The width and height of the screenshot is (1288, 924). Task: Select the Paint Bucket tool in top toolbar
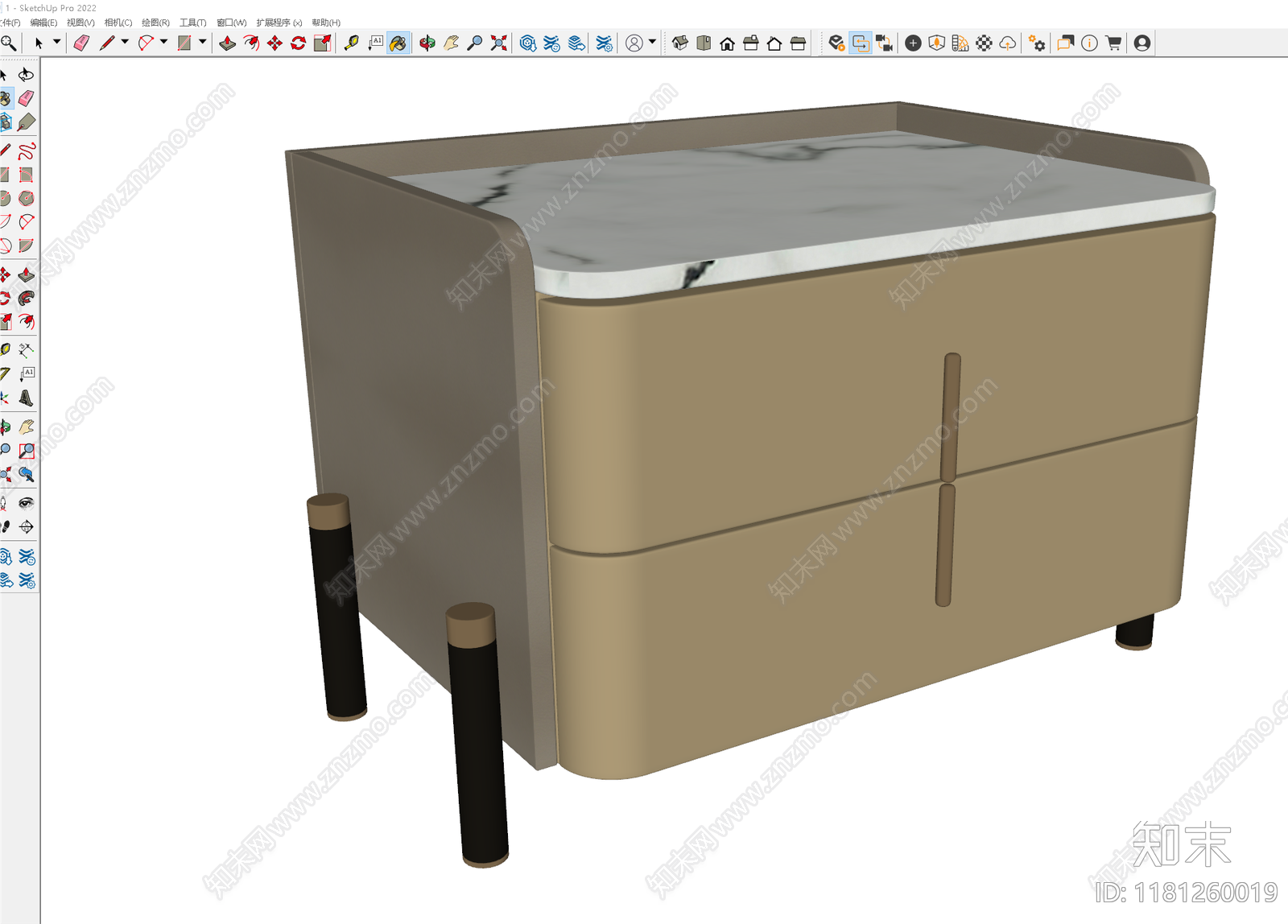click(x=398, y=43)
